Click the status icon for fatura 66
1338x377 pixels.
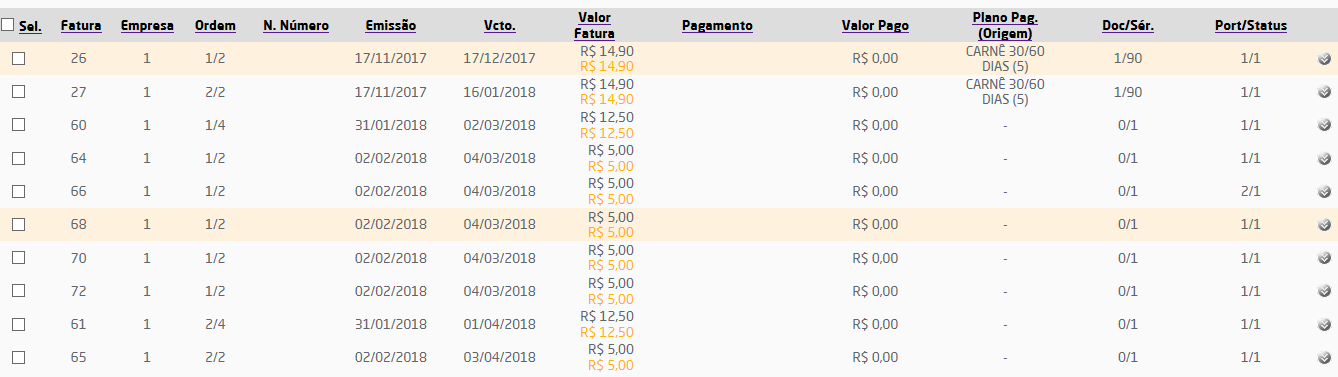(1324, 191)
